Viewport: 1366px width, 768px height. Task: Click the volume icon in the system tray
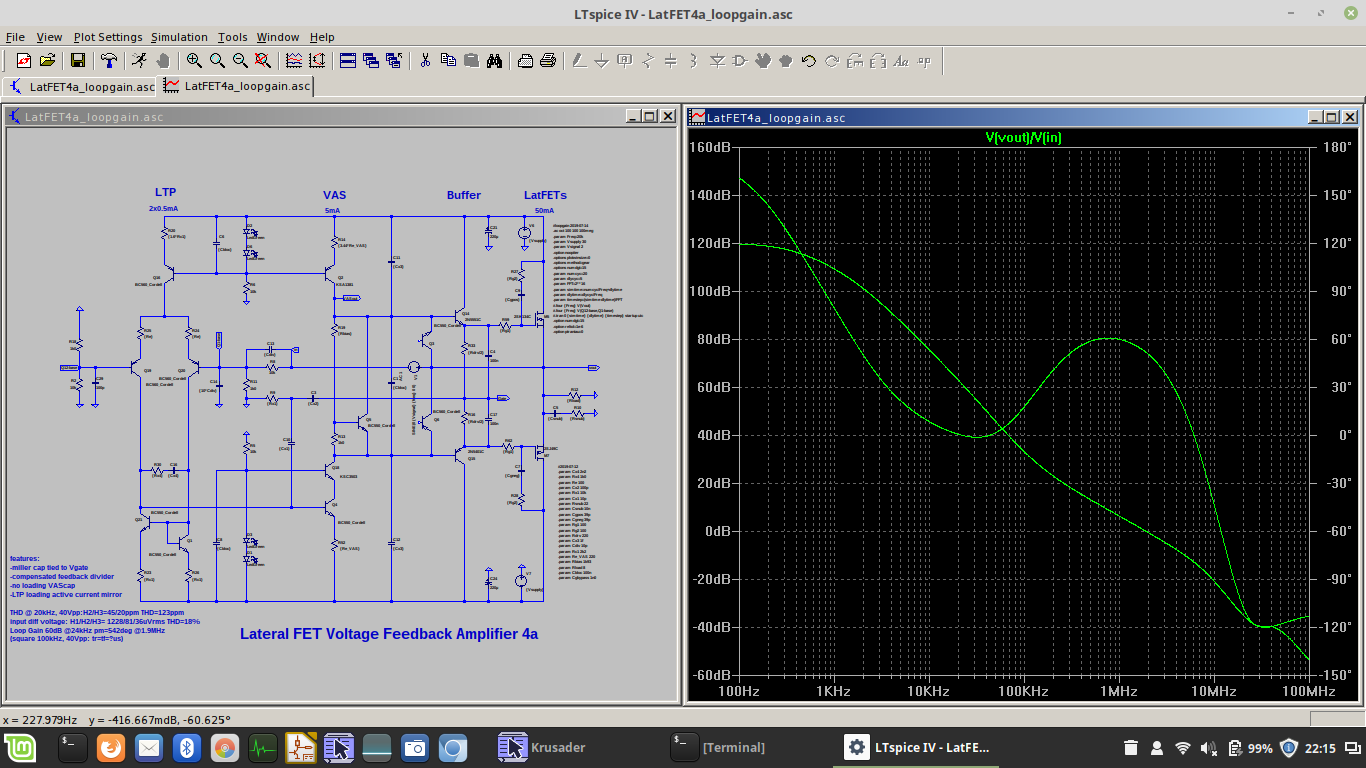point(1209,747)
